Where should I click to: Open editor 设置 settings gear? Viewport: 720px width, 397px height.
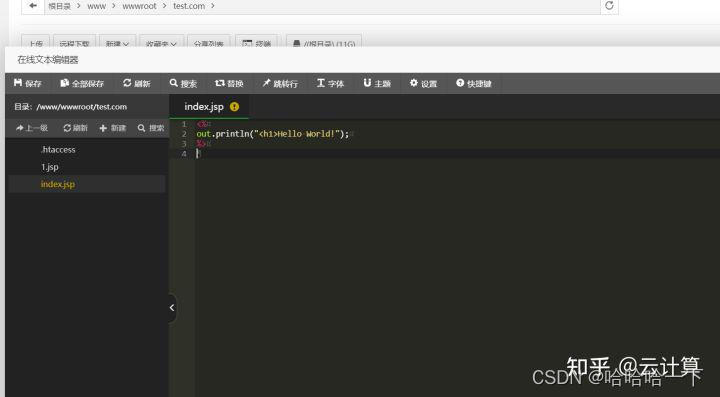click(x=423, y=83)
